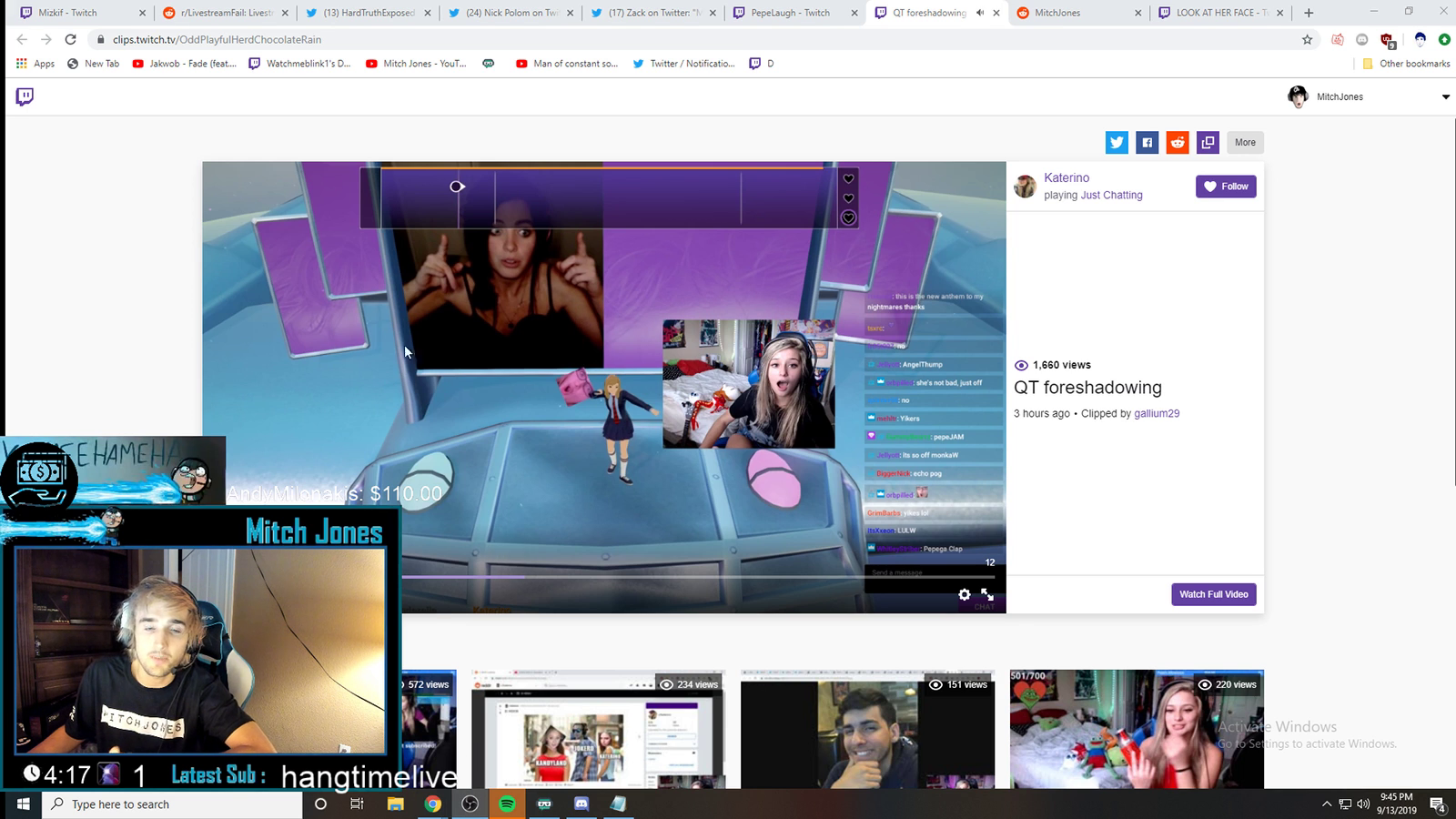Open Discord from the taskbar
This screenshot has width=1456, height=819.
[x=581, y=804]
